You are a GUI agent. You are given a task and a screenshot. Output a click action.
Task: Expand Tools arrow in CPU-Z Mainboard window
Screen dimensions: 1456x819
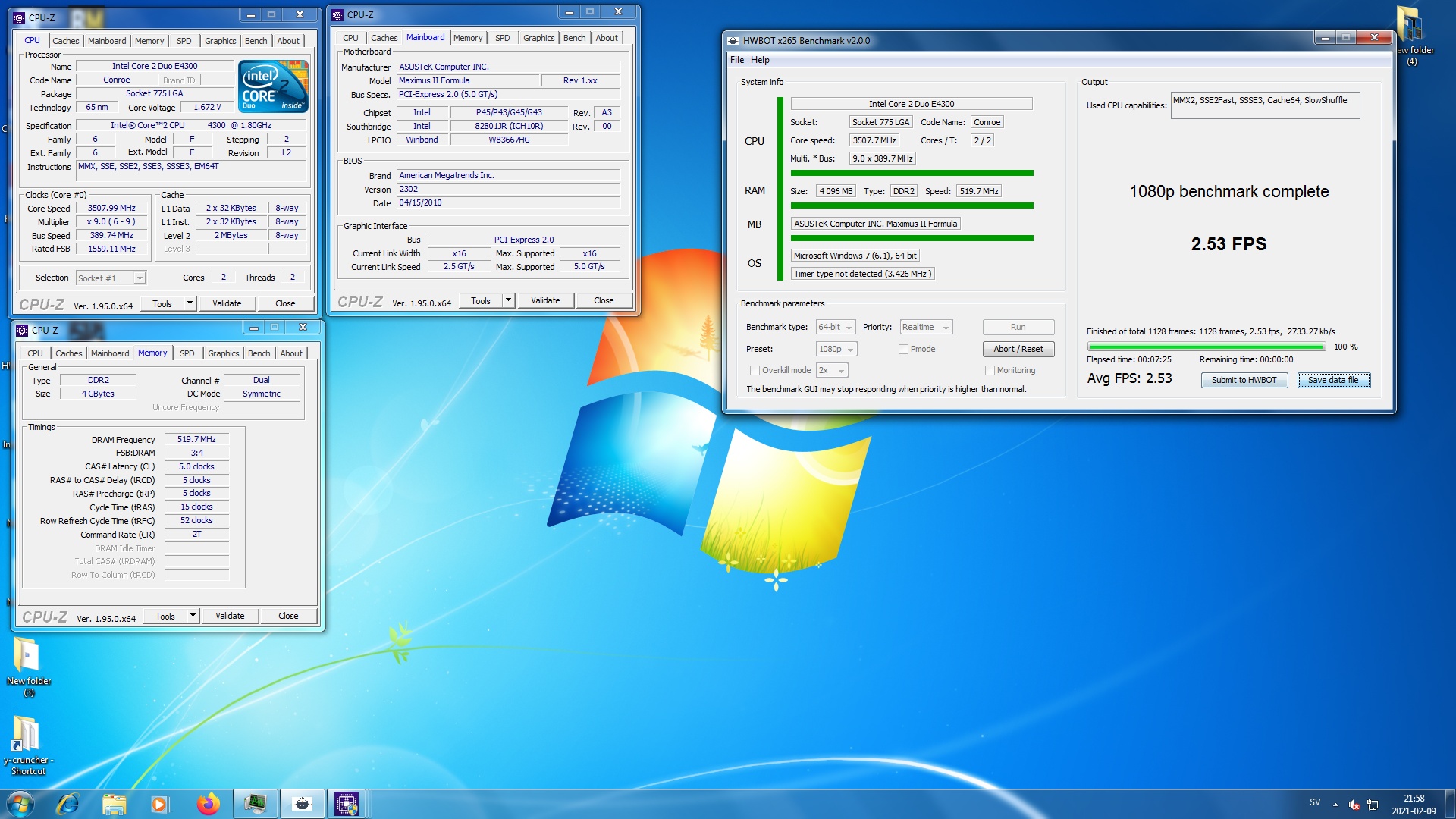(508, 300)
